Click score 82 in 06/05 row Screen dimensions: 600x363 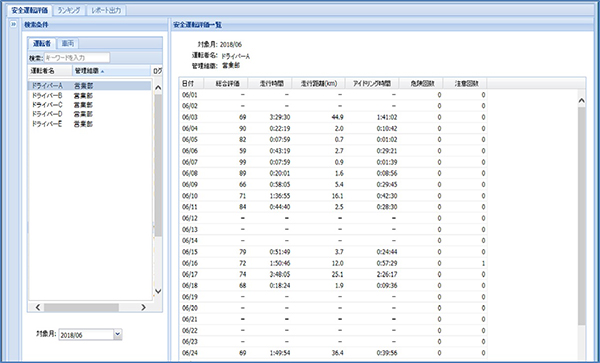[243, 140]
